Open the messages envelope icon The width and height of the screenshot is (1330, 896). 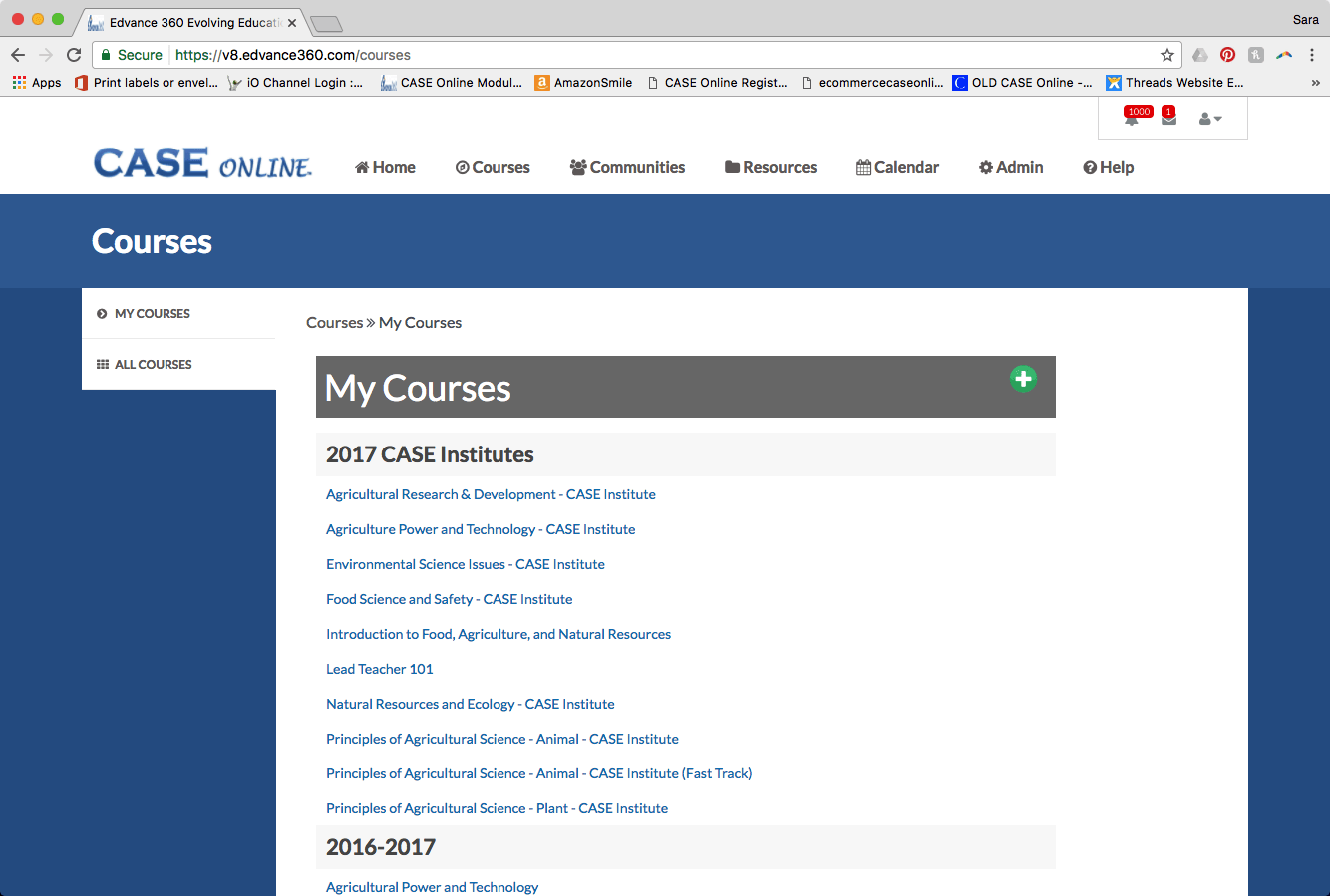[x=1168, y=119]
